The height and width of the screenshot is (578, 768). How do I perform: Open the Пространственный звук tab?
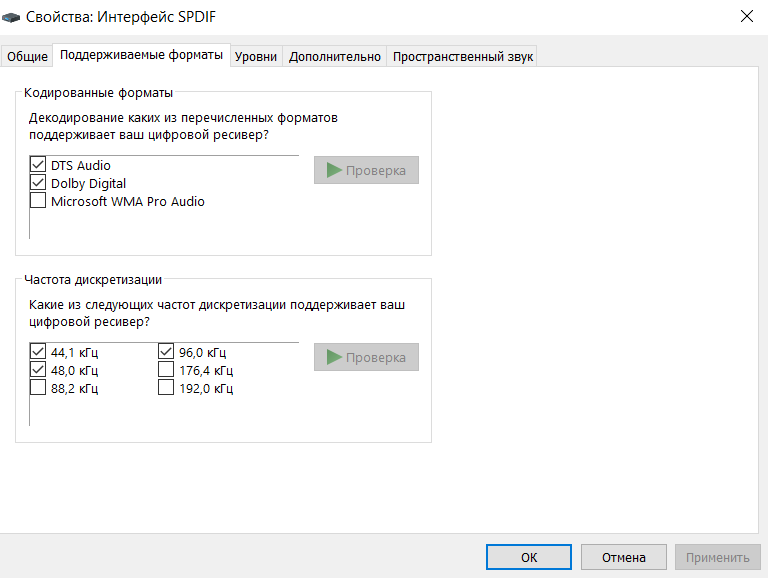click(463, 57)
